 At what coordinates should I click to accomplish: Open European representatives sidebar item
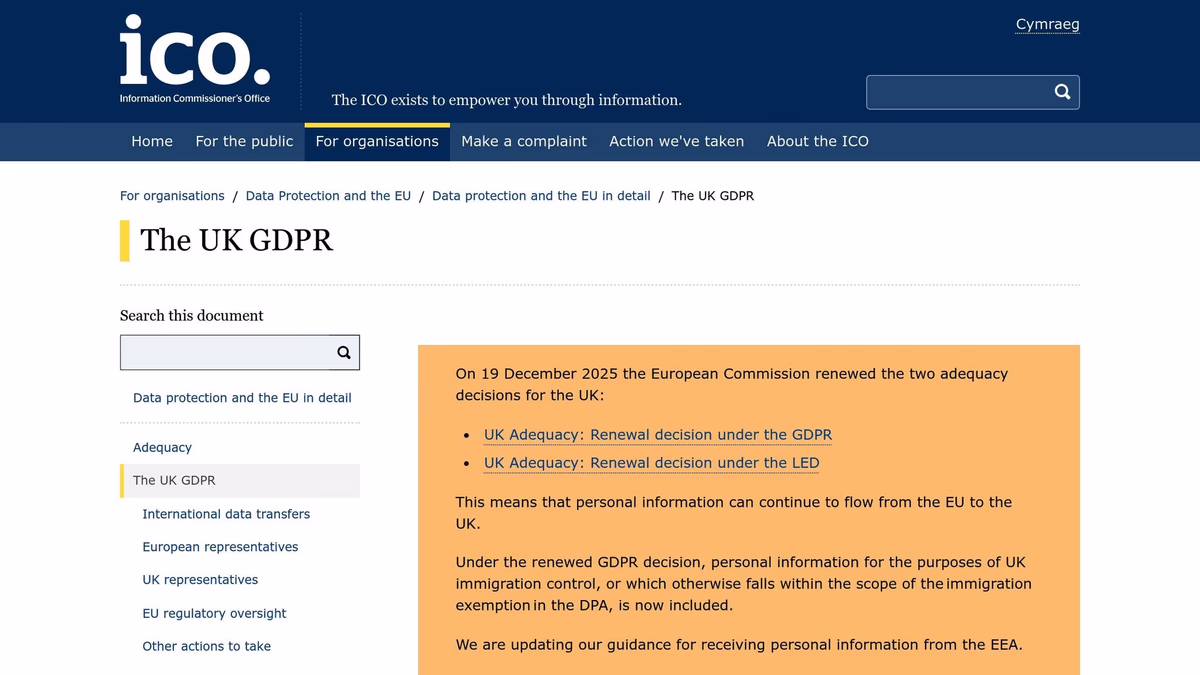220,547
